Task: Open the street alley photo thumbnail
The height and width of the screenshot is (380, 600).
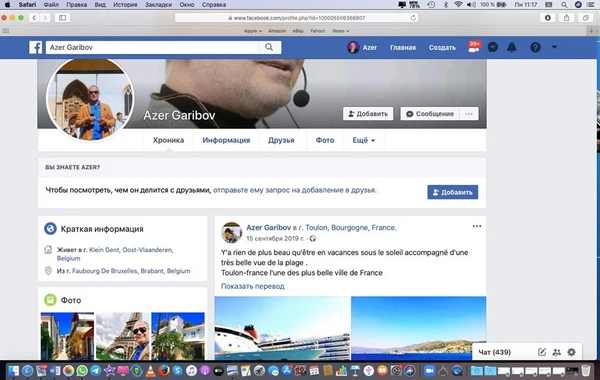Action: pyautogui.click(x=67, y=336)
